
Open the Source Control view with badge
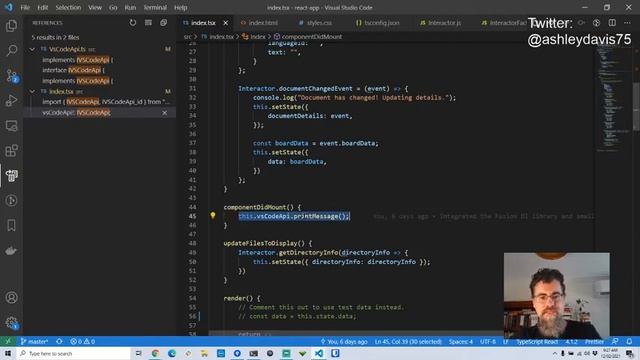click(11, 76)
